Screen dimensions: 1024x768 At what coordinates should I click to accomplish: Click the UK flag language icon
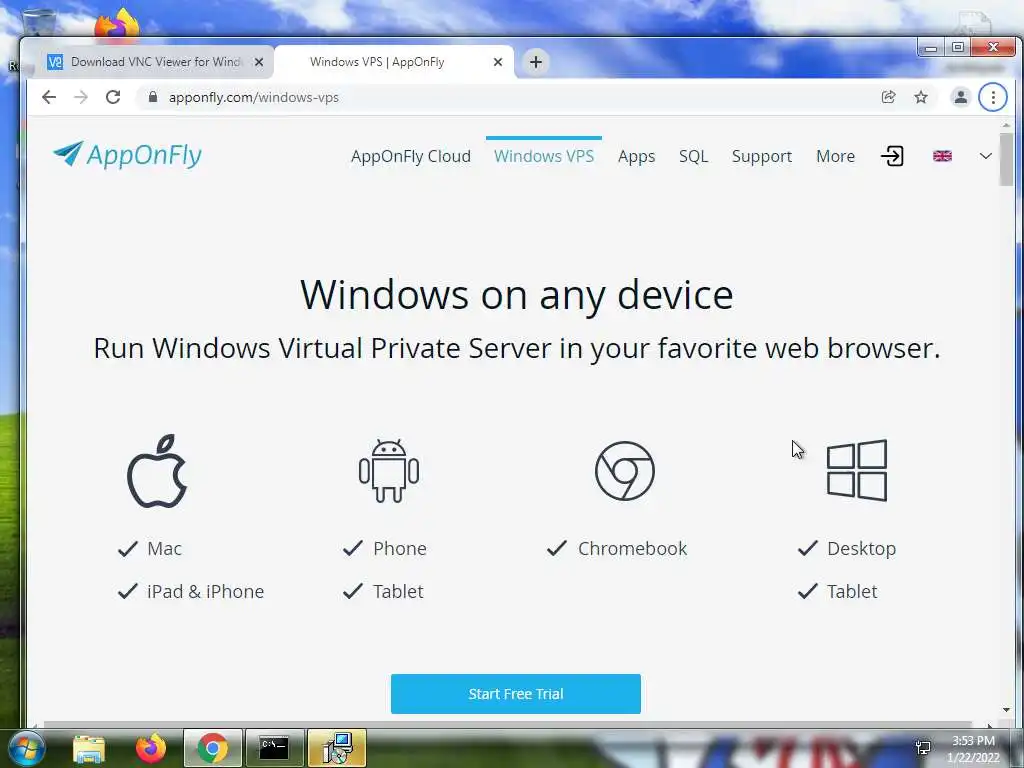[942, 156]
